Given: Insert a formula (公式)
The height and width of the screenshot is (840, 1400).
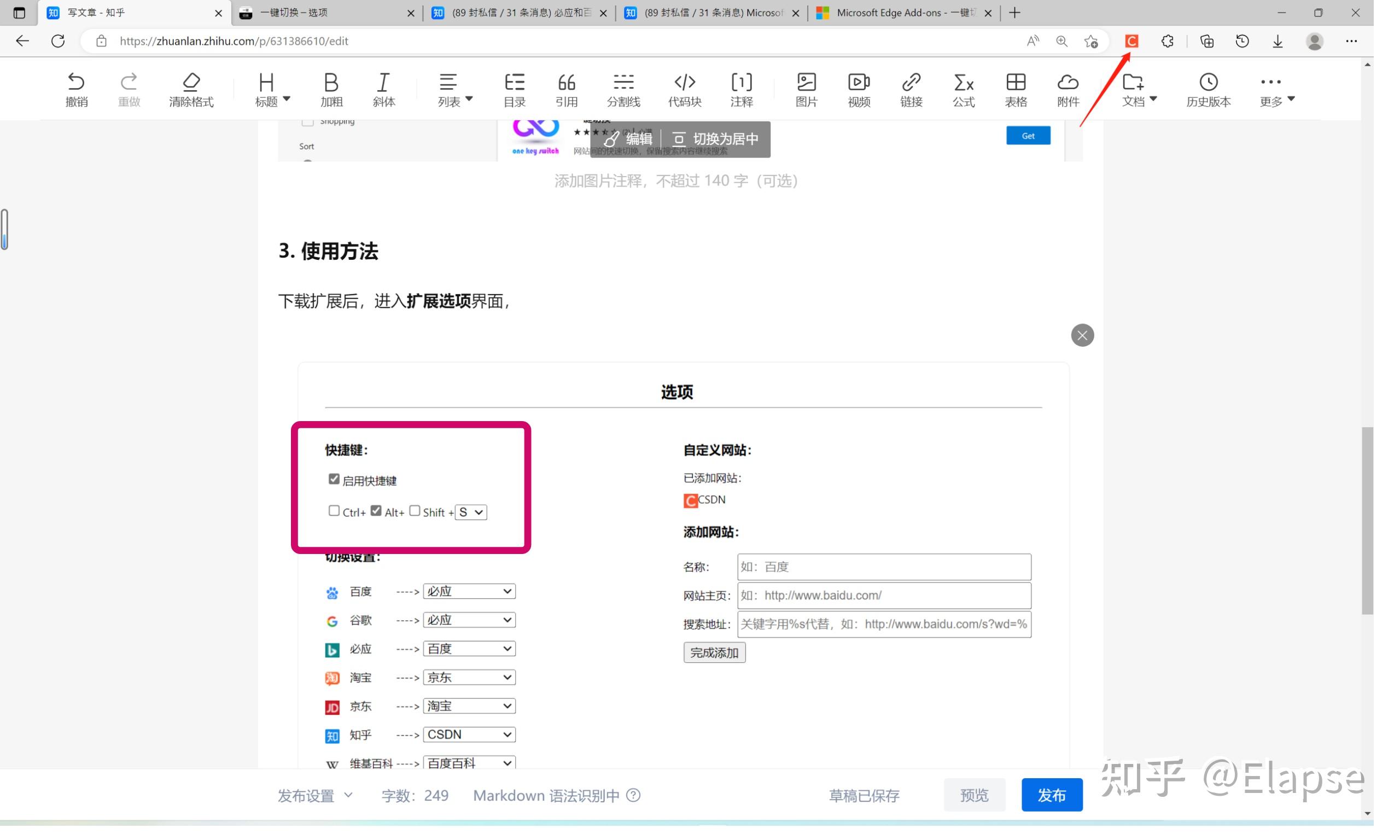Looking at the screenshot, I should click(963, 90).
